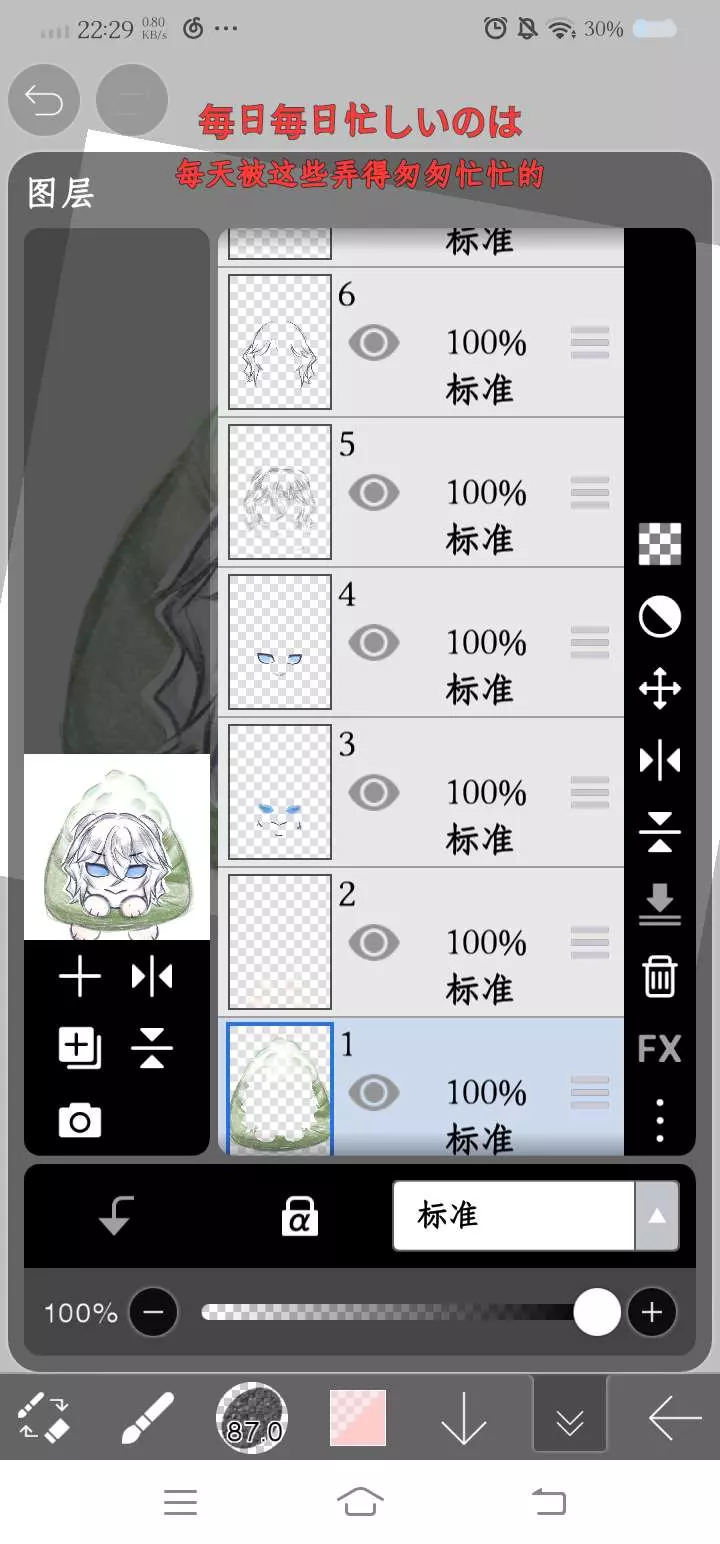720x1544 pixels.
Task: Toggle visibility of layer 4
Action: [x=374, y=642]
